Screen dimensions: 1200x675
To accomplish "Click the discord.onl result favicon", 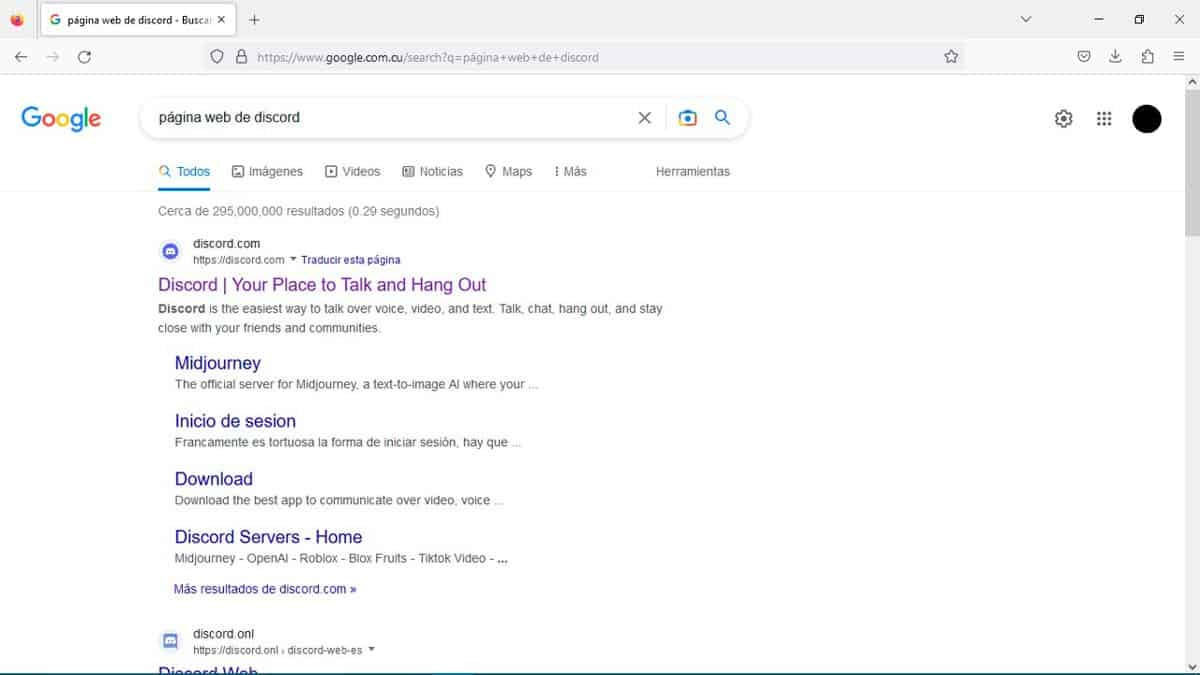I will [x=170, y=641].
